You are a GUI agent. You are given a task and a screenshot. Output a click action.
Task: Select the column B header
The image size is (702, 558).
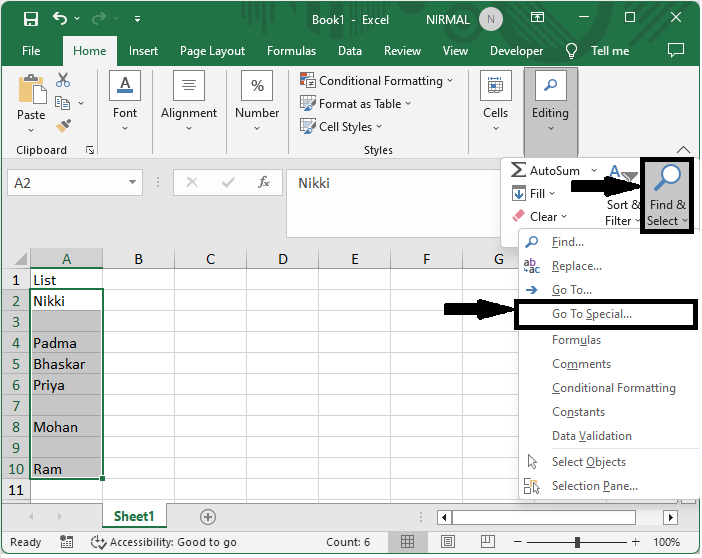(x=138, y=259)
